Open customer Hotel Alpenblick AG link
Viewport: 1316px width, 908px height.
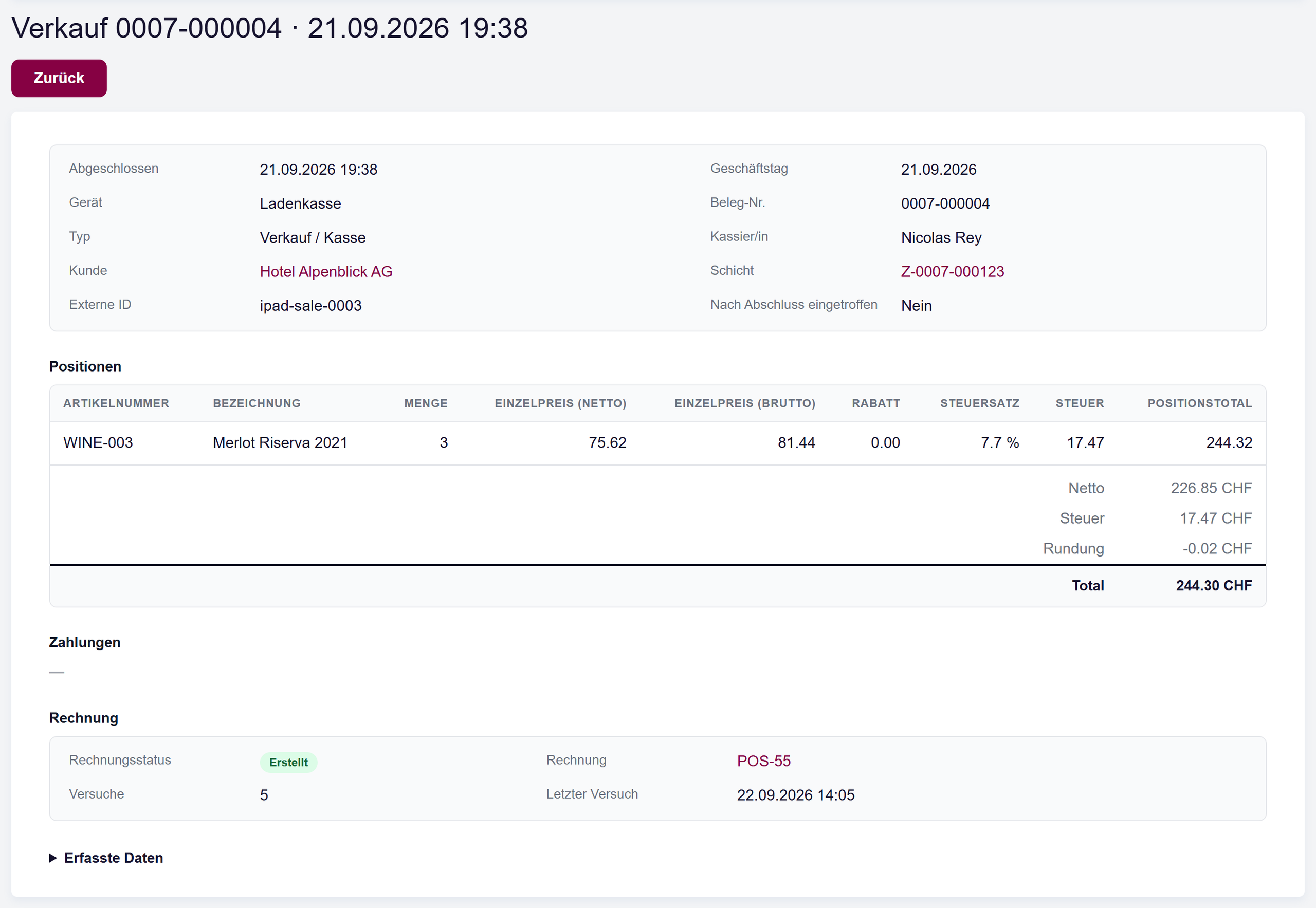pyautogui.click(x=325, y=271)
